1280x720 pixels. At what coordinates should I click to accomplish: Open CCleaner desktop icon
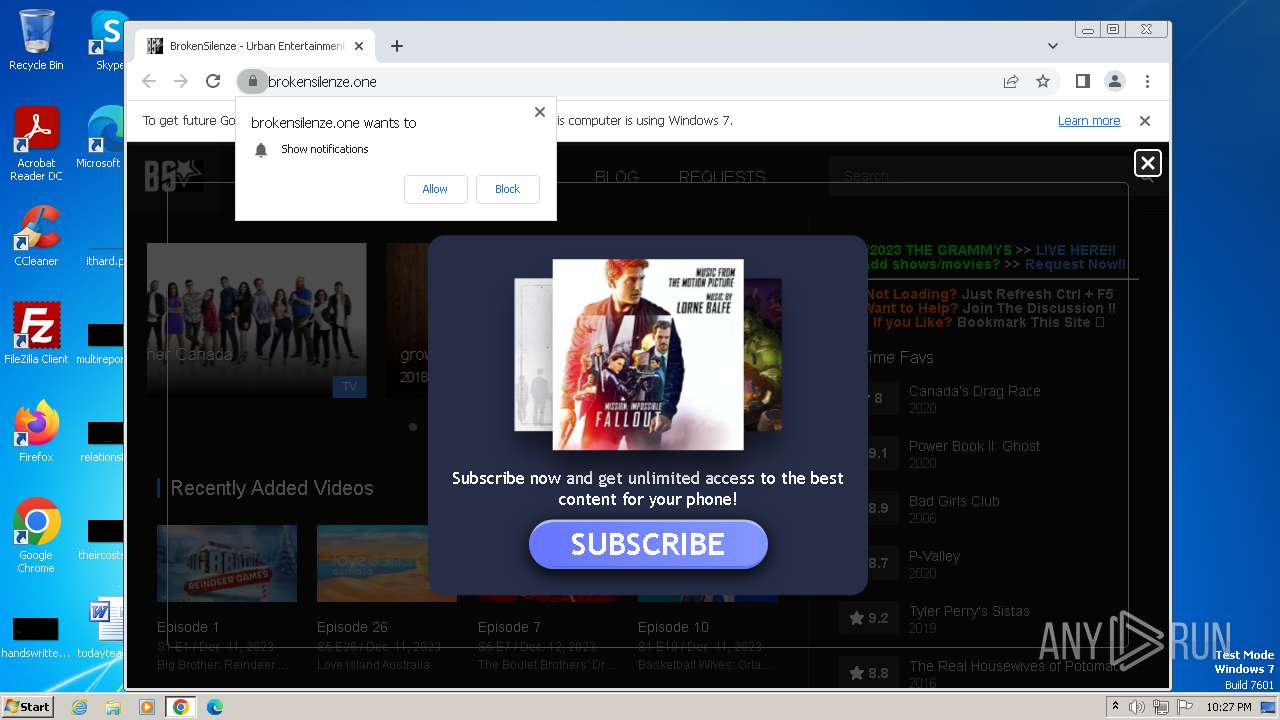(x=36, y=236)
